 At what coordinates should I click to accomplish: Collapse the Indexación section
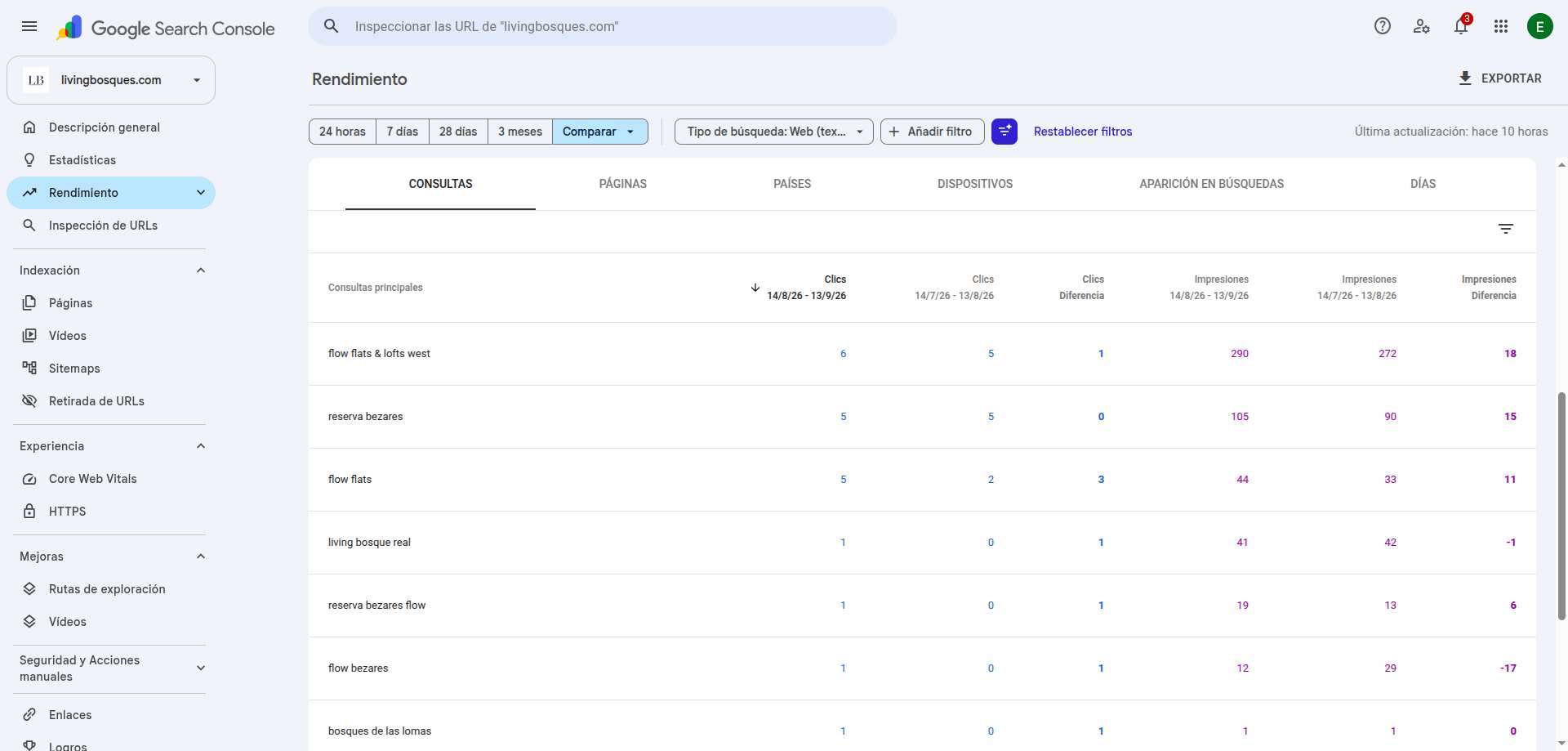click(201, 270)
